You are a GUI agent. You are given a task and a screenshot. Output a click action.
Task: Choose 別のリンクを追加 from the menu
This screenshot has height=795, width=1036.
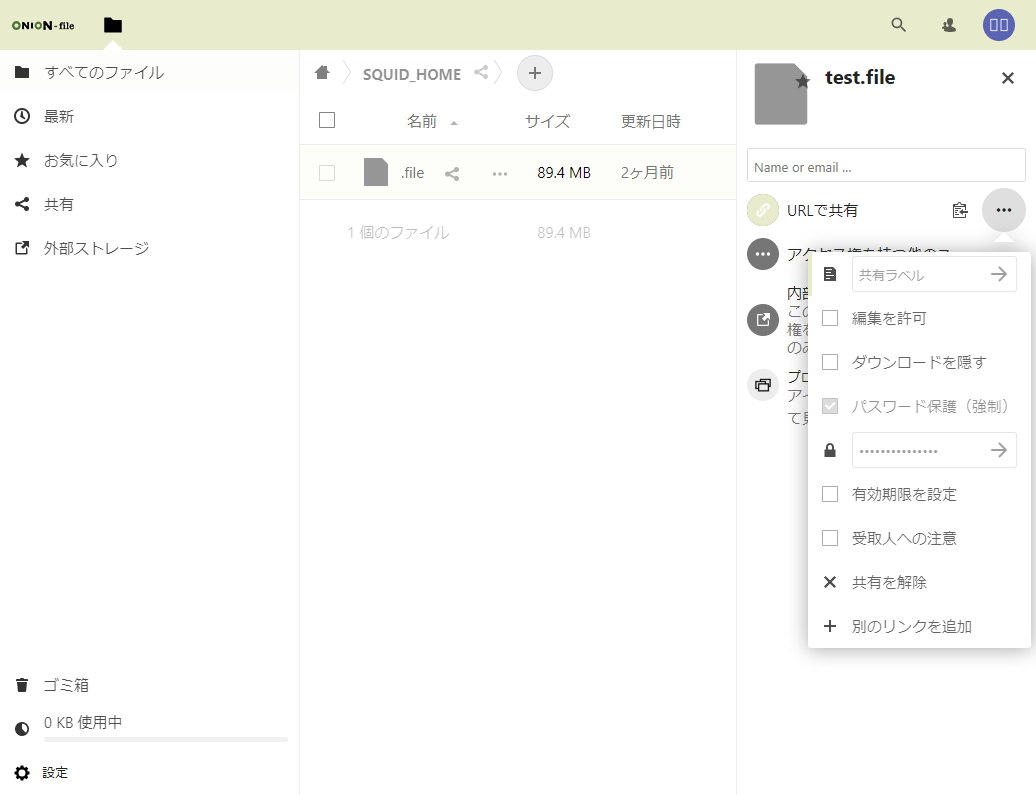click(911, 626)
